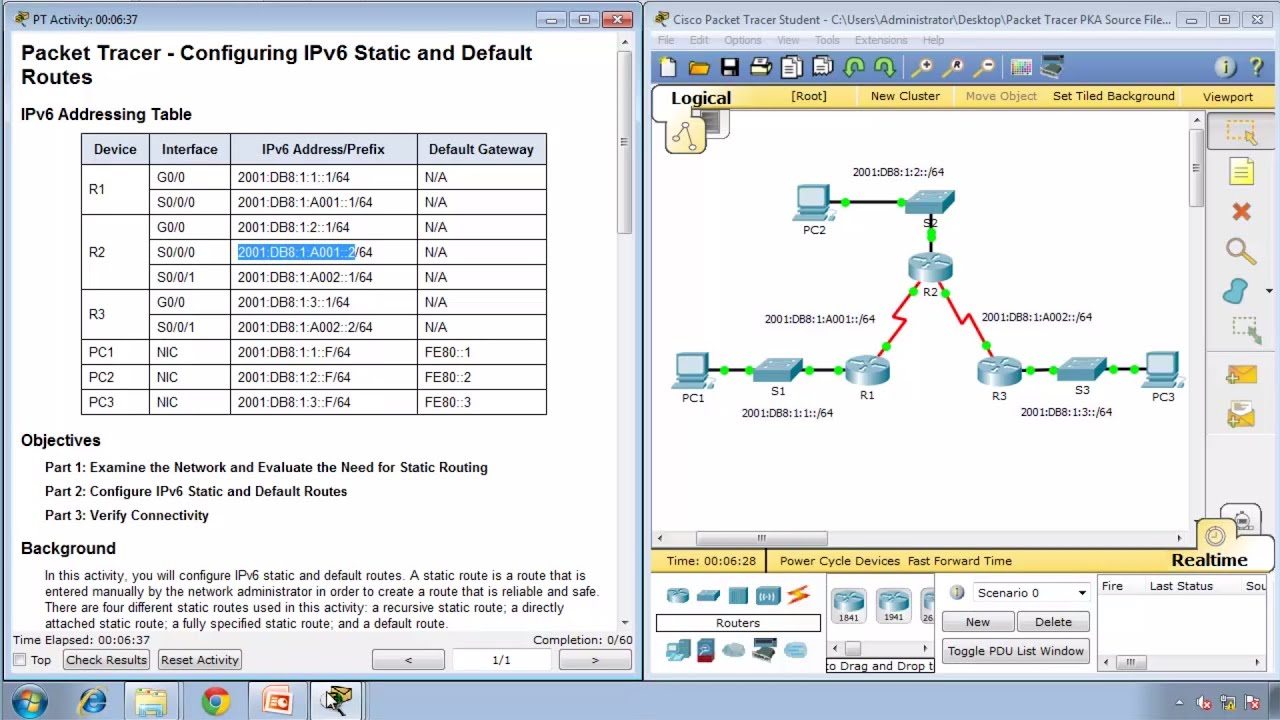
Task: Open a file with the folder icon
Action: 699,67
